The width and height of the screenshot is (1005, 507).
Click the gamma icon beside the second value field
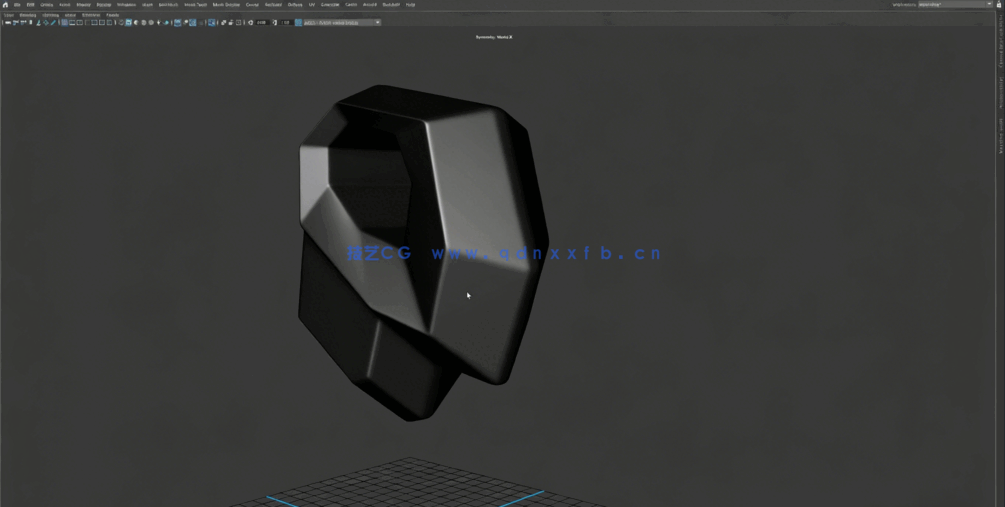(275, 22)
